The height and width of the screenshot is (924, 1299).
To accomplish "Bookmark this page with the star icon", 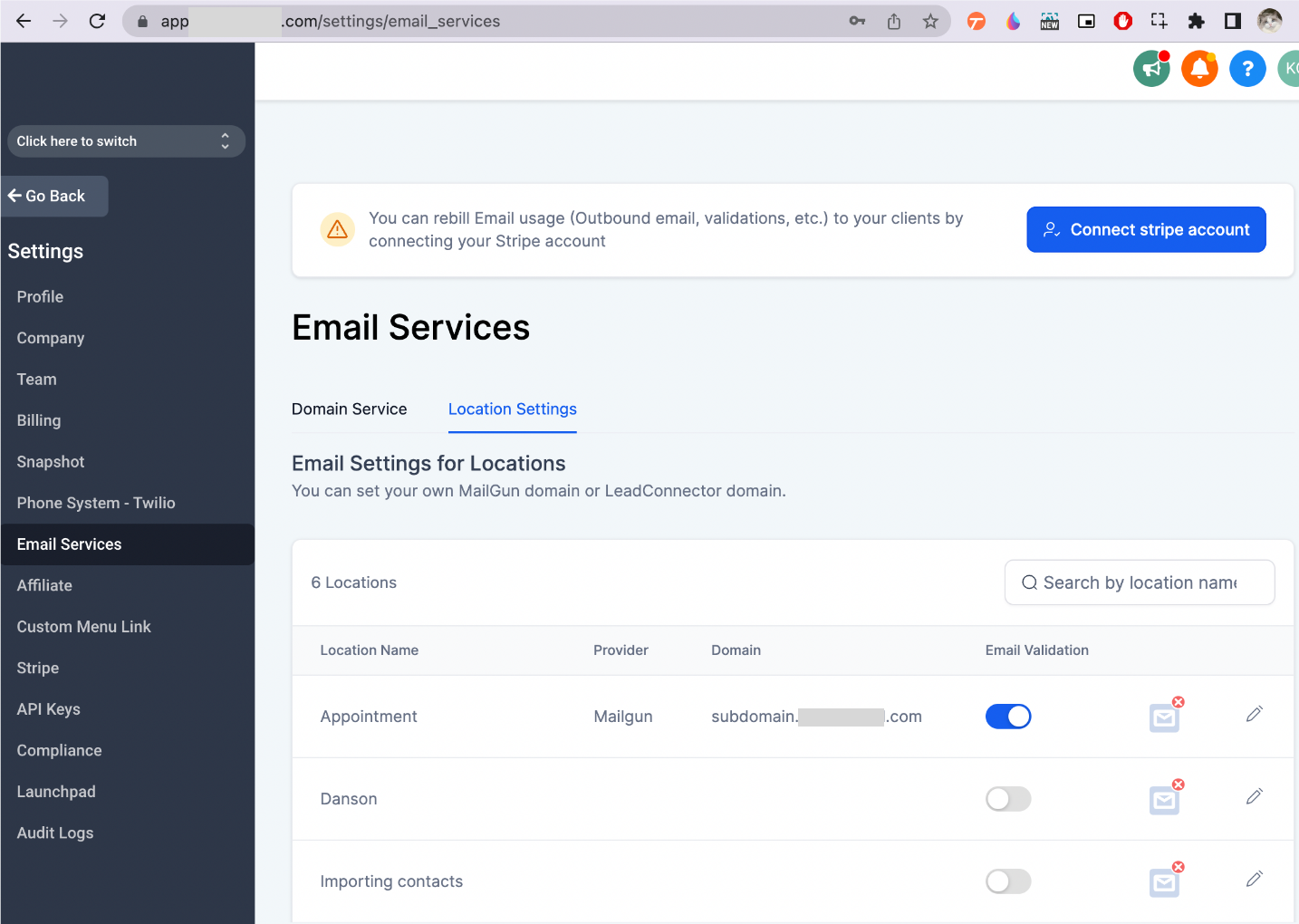I will (x=930, y=21).
